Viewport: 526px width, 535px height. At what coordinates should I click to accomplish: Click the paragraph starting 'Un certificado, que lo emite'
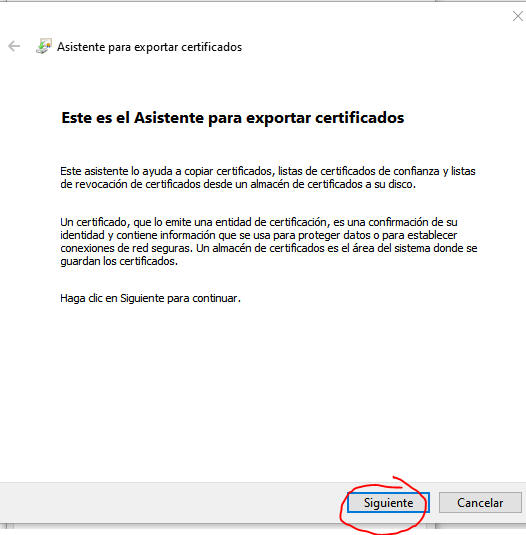click(x=269, y=242)
